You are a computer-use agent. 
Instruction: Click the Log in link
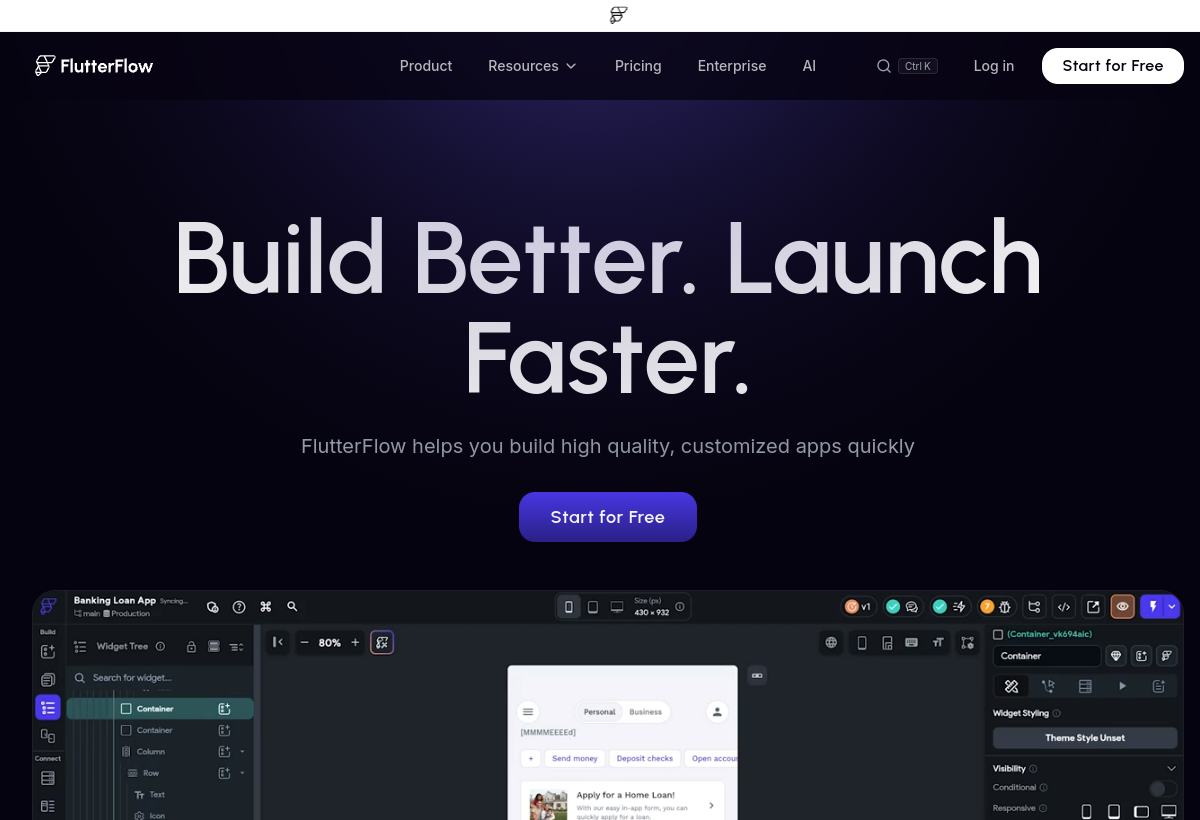click(x=994, y=66)
